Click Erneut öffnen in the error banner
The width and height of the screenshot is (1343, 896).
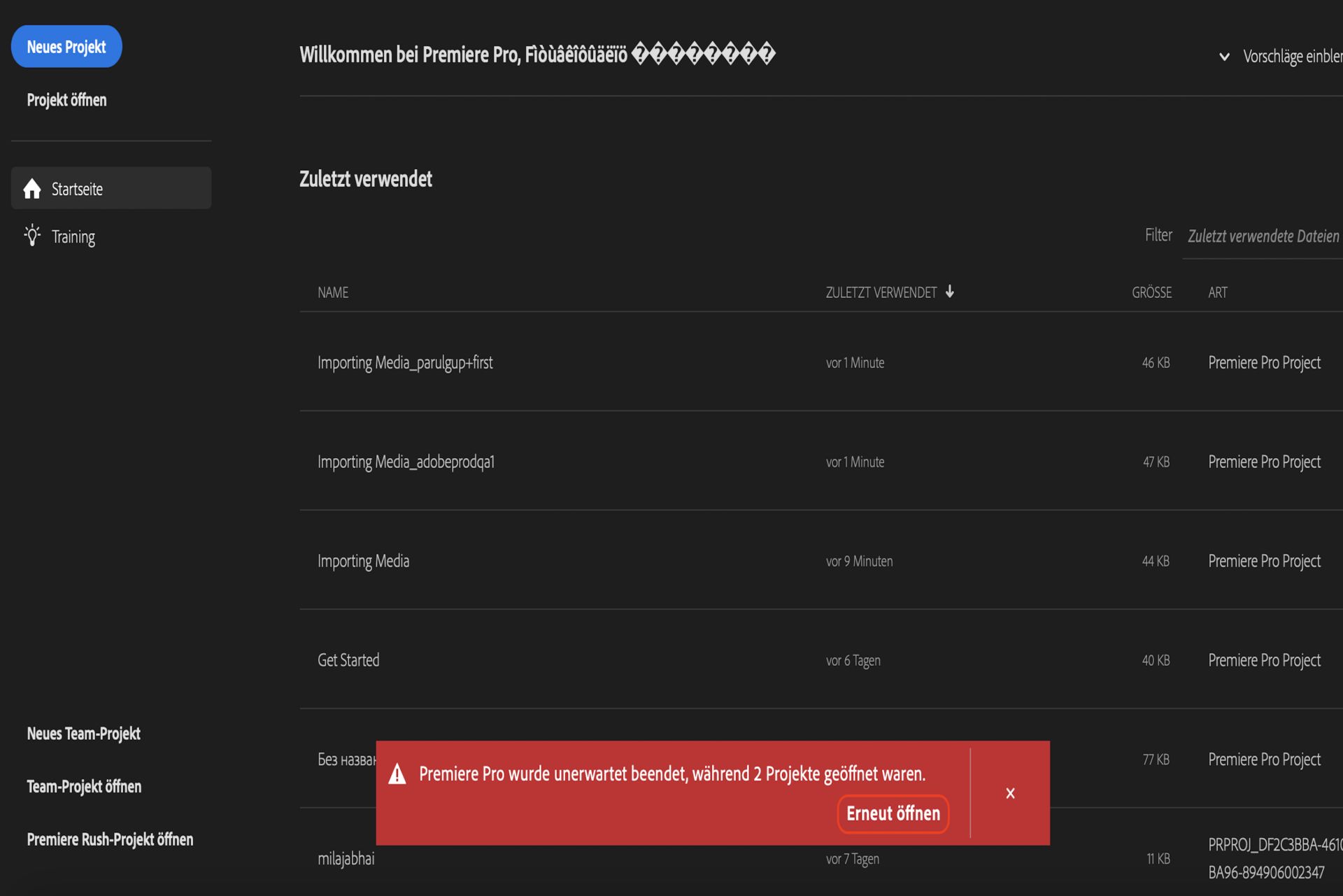pos(893,813)
